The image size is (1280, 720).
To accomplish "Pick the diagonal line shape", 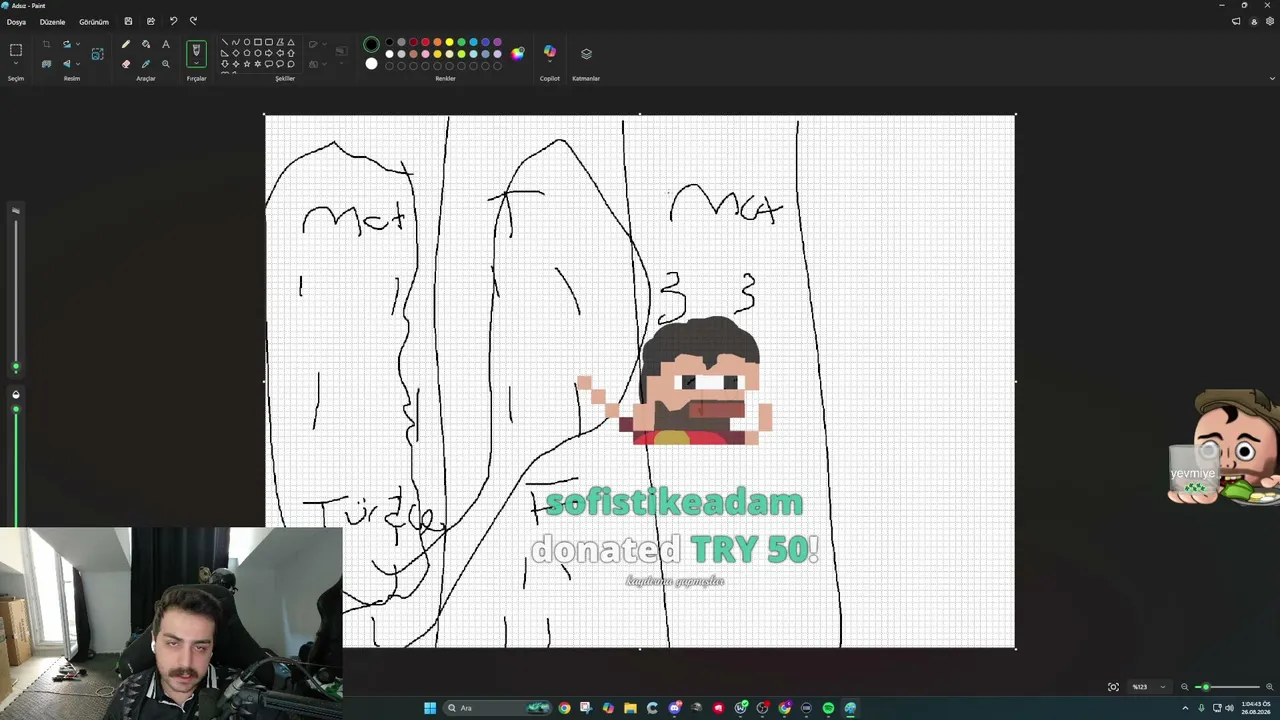I will tap(224, 42).
